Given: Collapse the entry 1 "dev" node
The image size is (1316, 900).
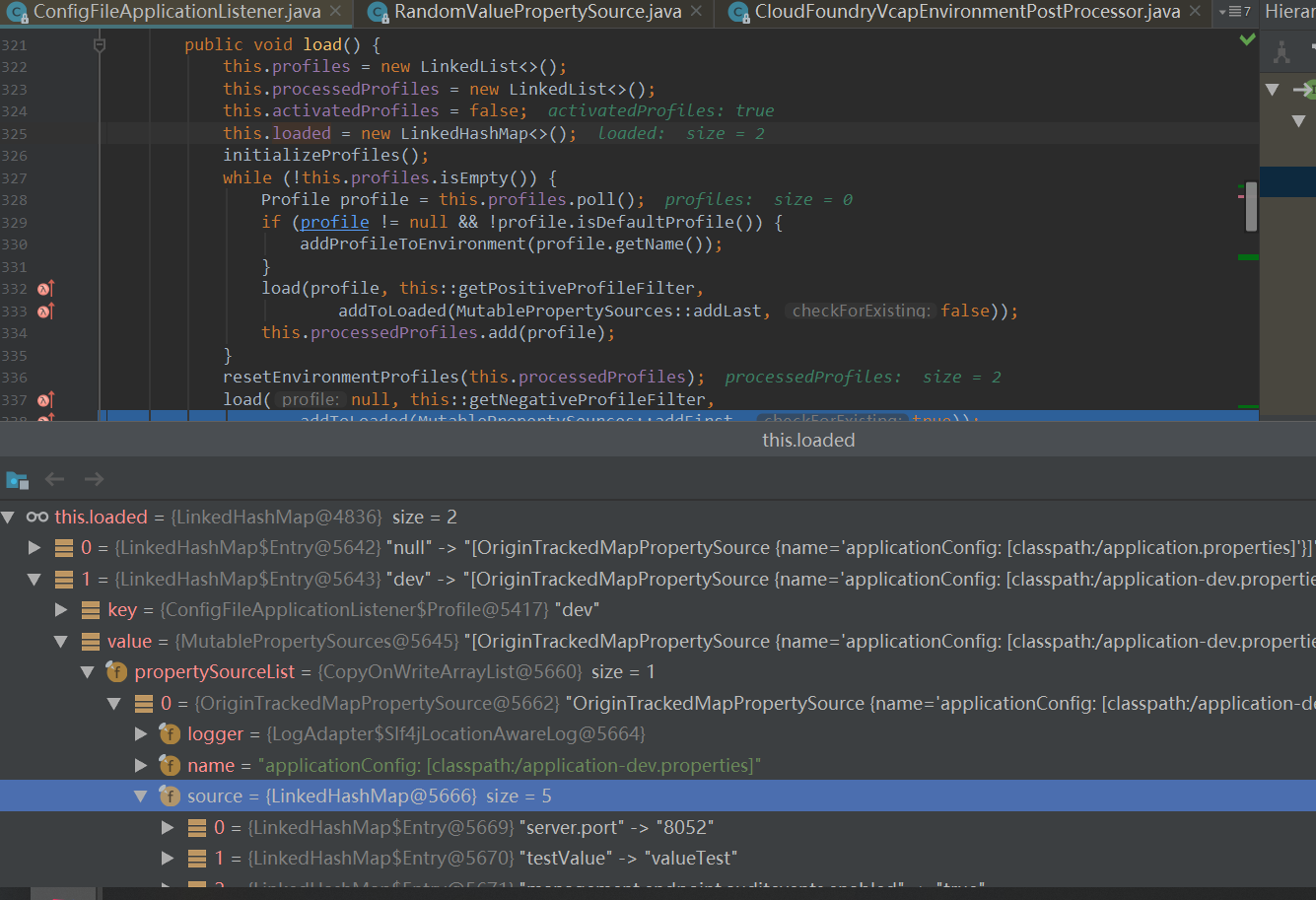Looking at the screenshot, I should click(35, 580).
